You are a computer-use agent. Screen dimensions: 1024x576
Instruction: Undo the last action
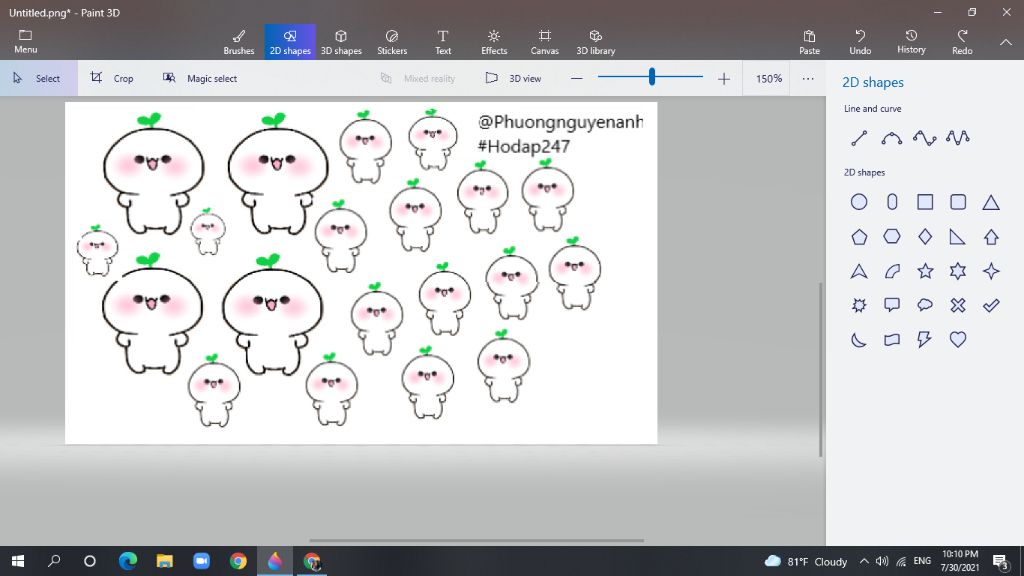[x=860, y=42]
